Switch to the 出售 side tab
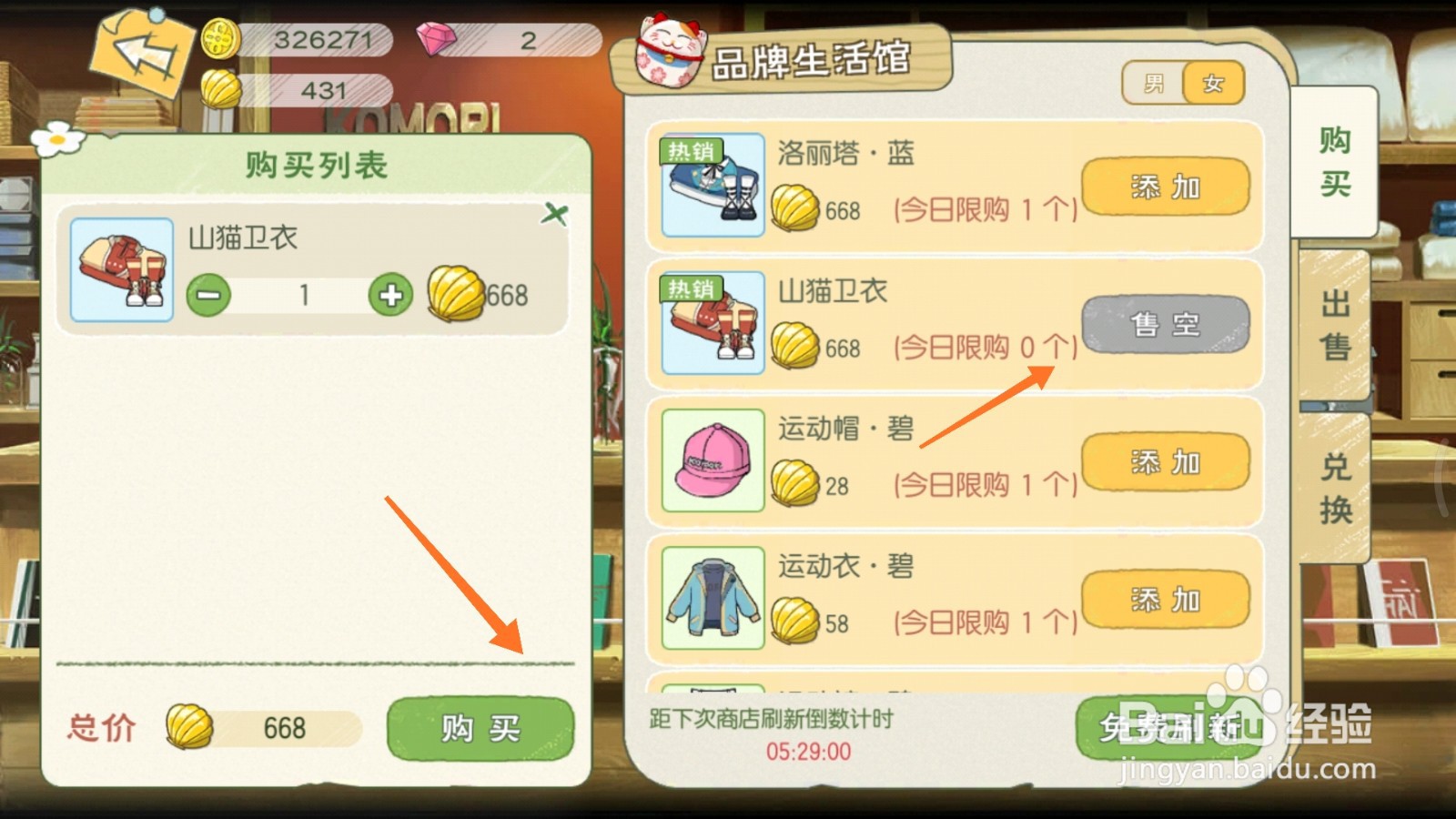 1335,325
